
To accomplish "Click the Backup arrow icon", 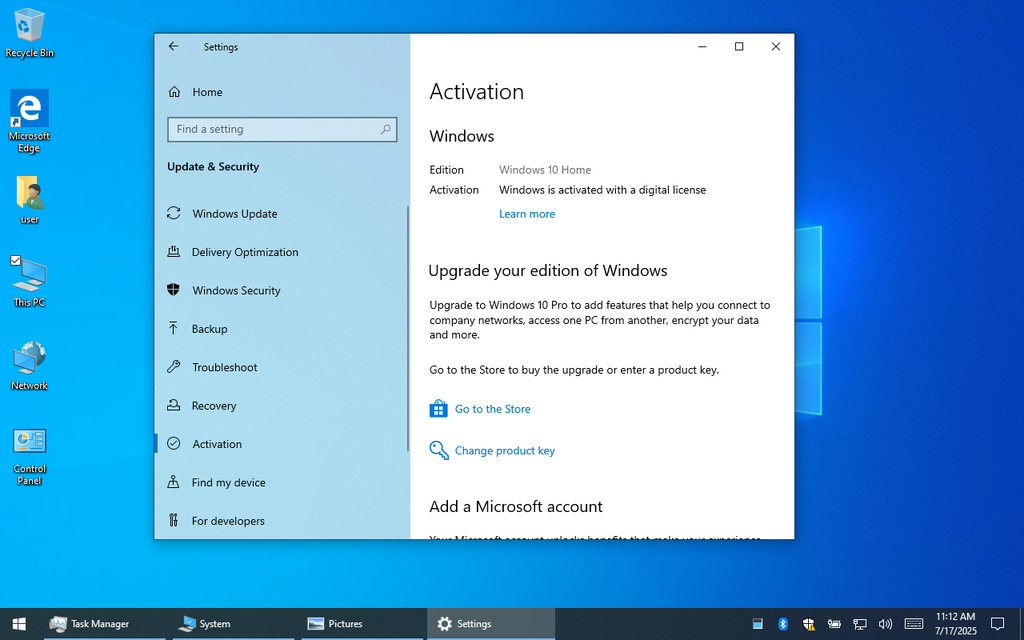I will [173, 329].
